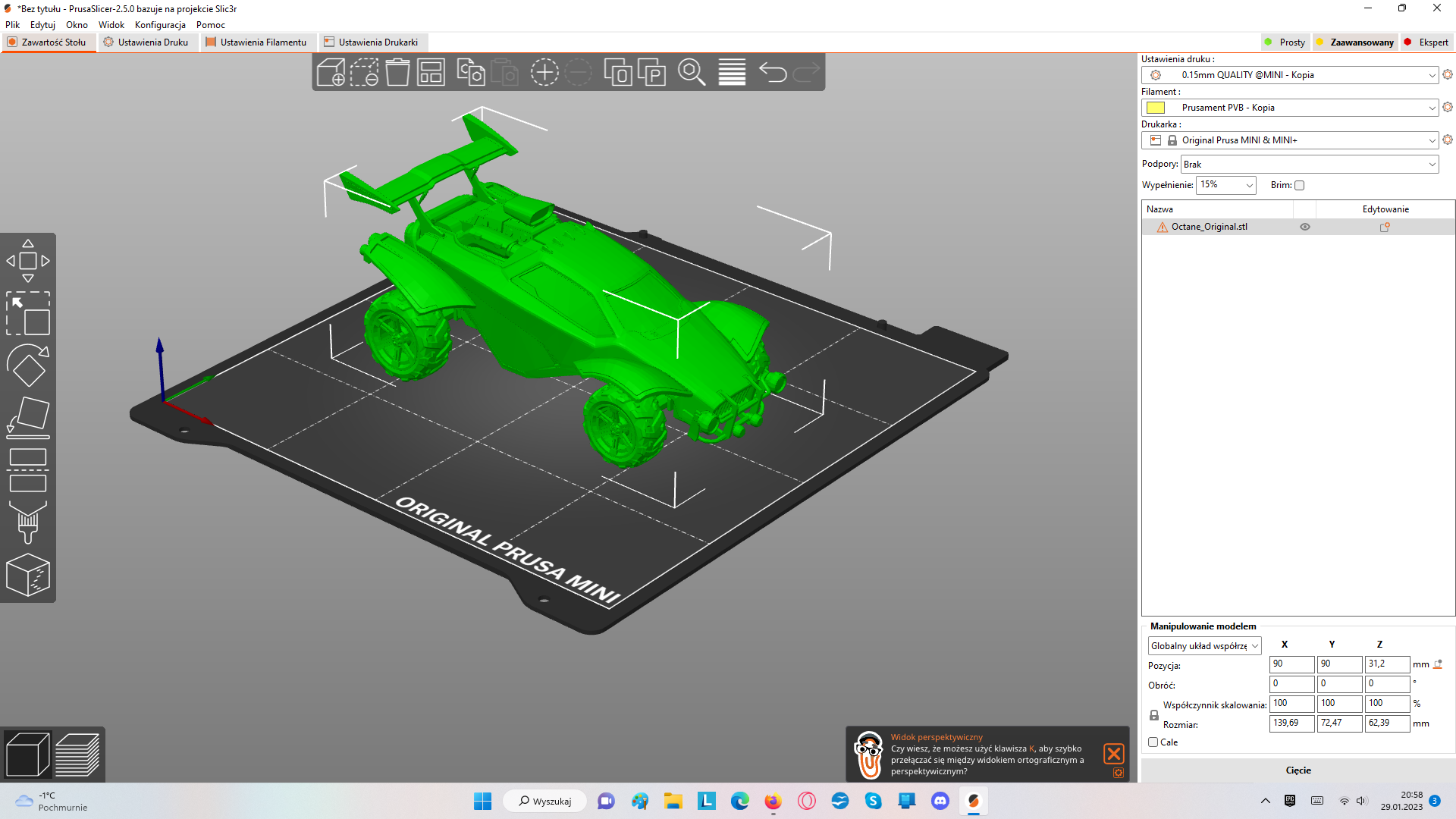The height and width of the screenshot is (819, 1456).
Task: Click the Delete all trash icon
Action: tap(397, 72)
